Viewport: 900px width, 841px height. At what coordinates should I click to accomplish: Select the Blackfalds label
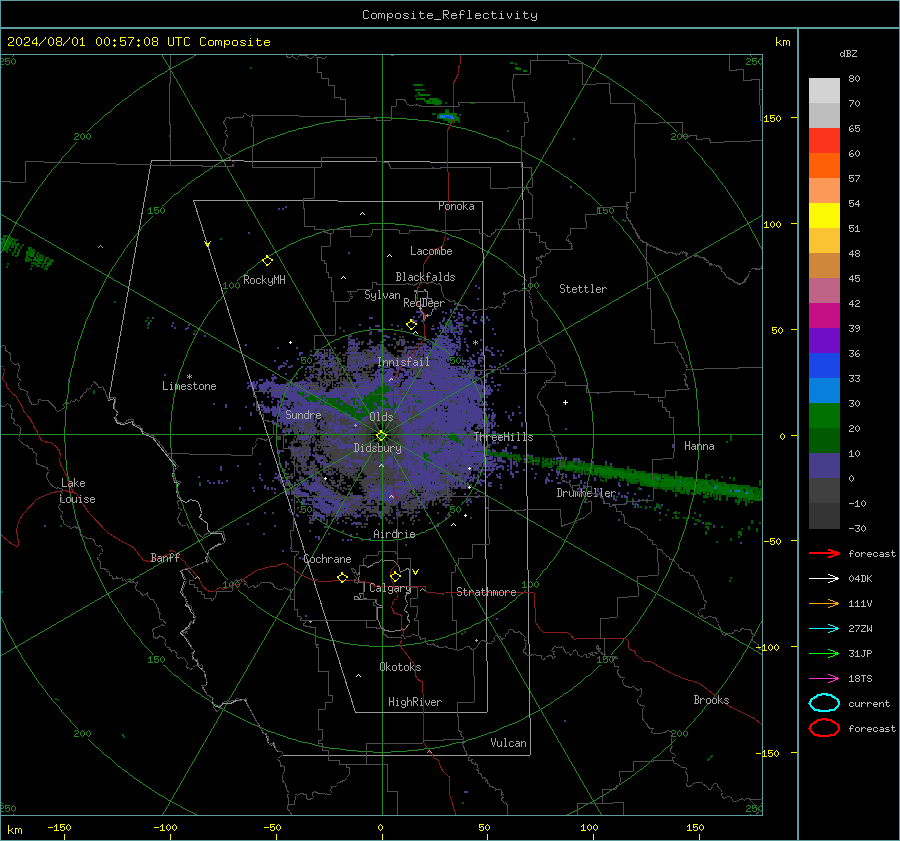(x=425, y=277)
